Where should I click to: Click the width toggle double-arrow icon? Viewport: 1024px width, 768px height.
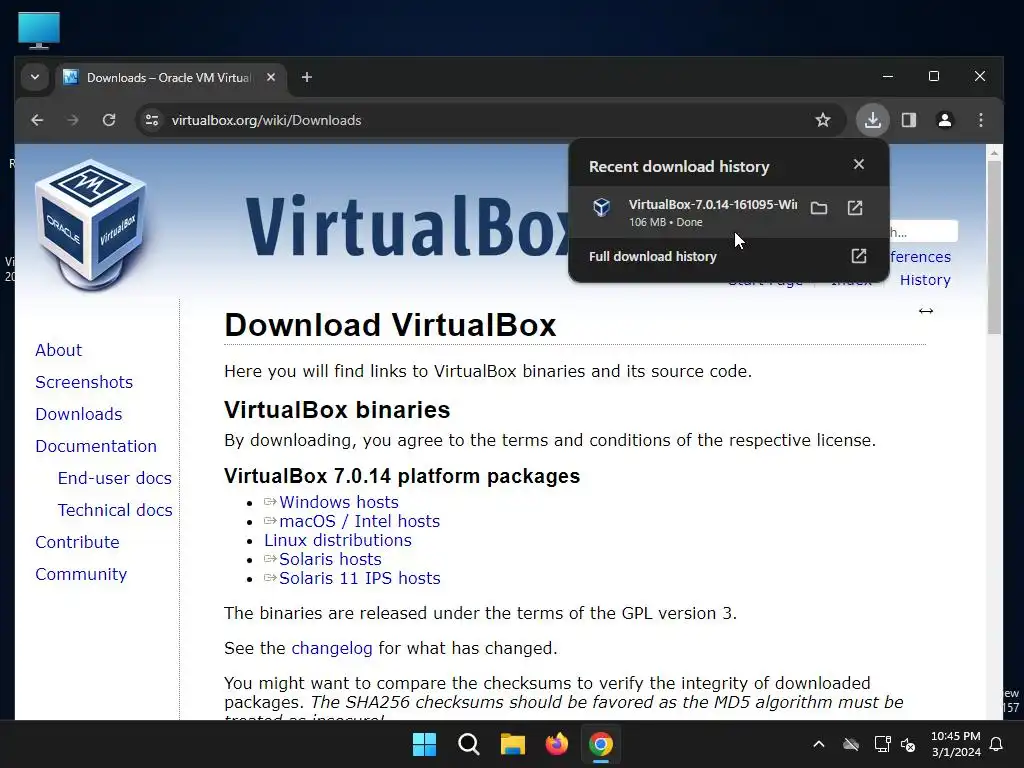pyautogui.click(x=925, y=311)
